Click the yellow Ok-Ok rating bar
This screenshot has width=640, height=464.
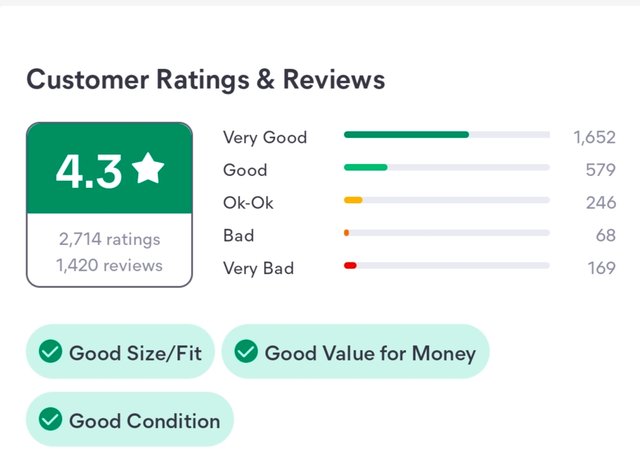(x=447, y=200)
